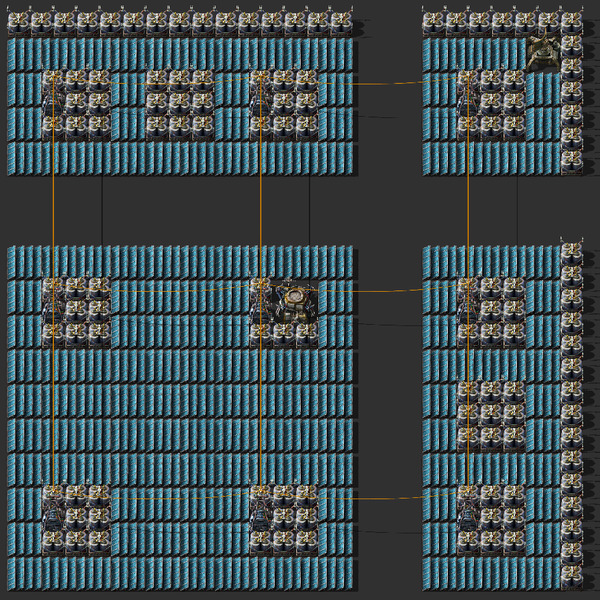The width and height of the screenshot is (600, 600).
Task: Select center accumulator of lower-right substation-free cluster
Action: coord(491,412)
